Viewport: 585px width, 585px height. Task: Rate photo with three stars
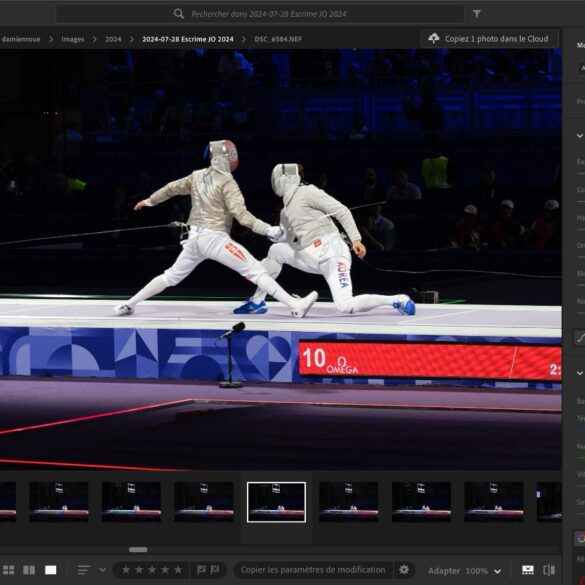tap(152, 570)
